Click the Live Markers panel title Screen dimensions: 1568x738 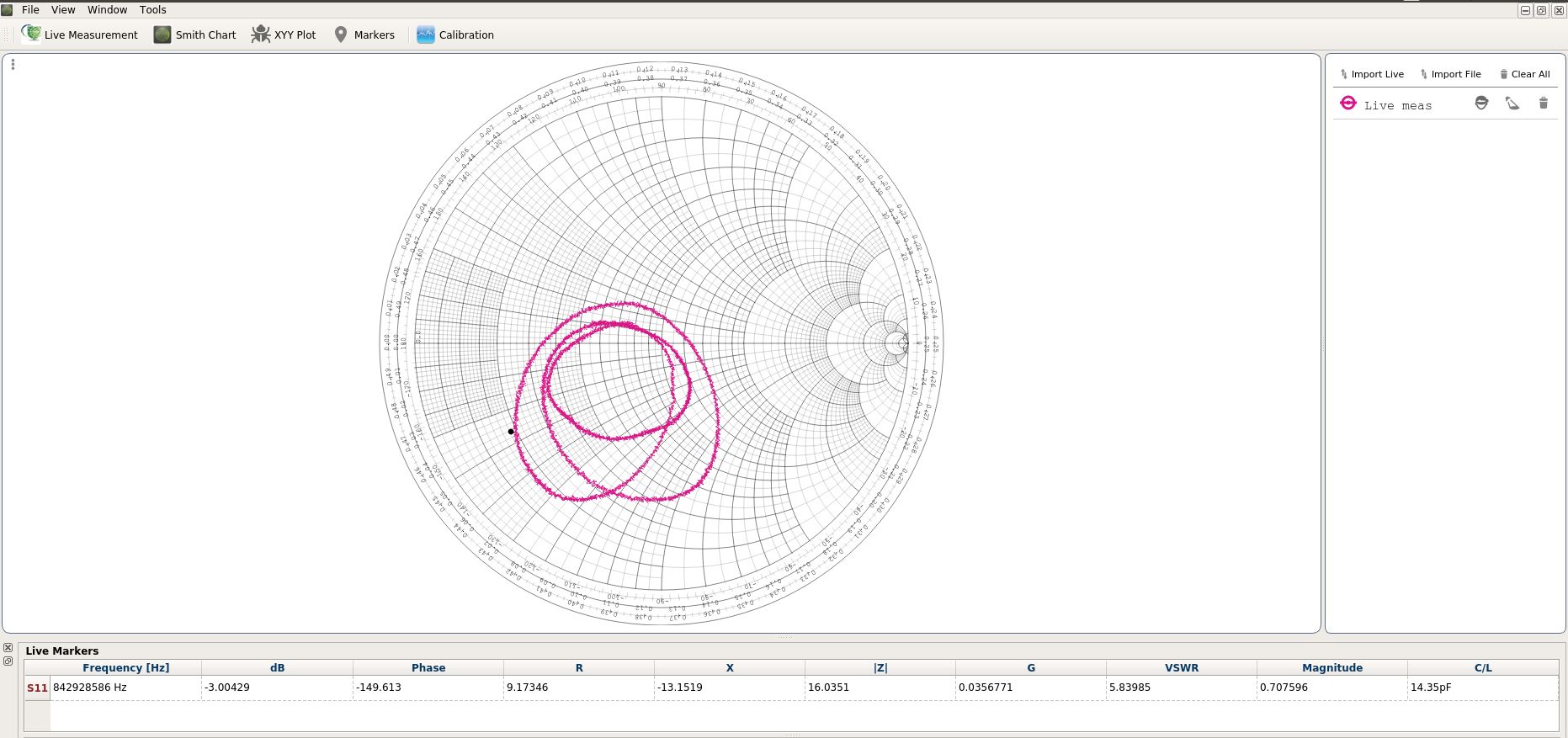62,650
